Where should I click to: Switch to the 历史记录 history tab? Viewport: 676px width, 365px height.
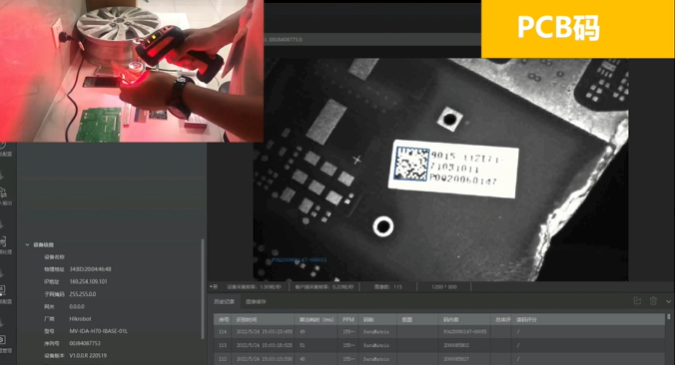click(x=224, y=302)
